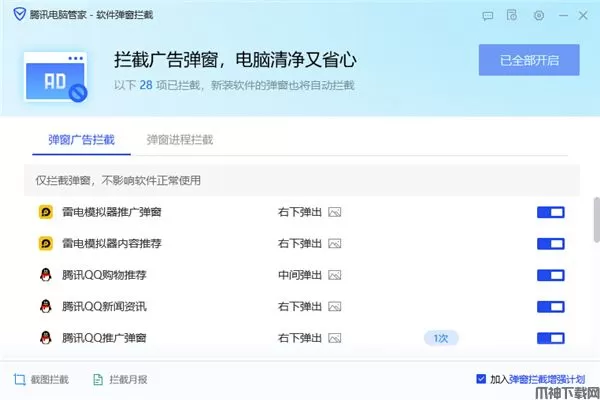Click 右下弹出 text for 腾讯QQ新闻资讯
The width and height of the screenshot is (600, 400).
[x=300, y=307]
